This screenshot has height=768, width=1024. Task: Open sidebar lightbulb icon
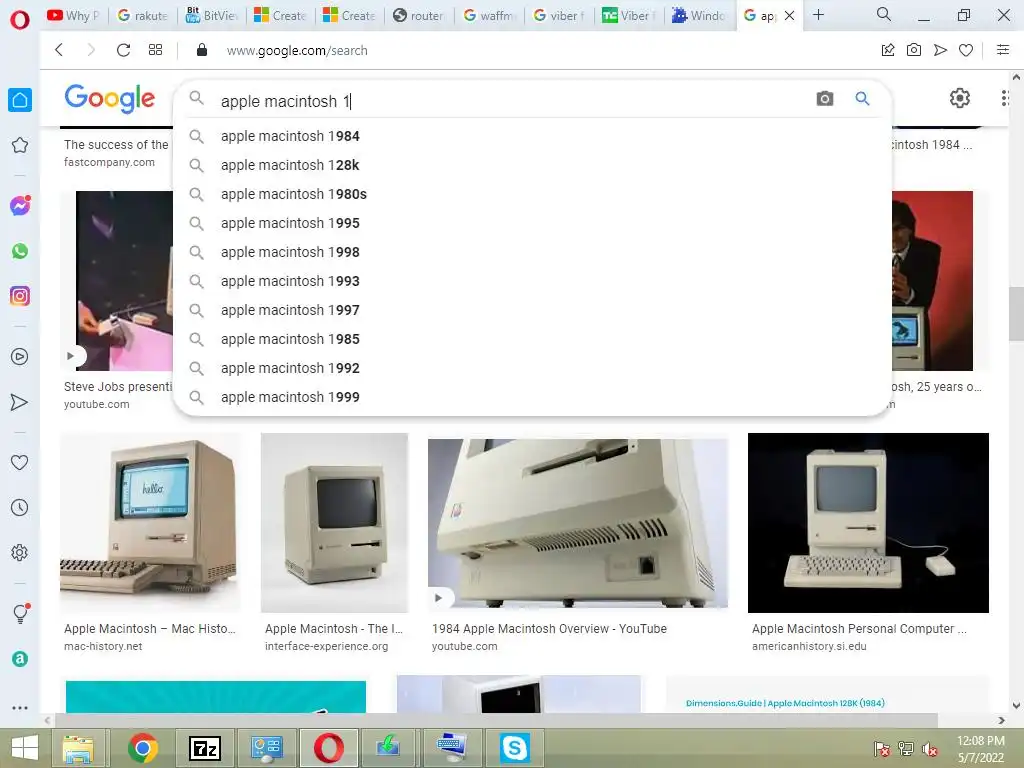[x=20, y=613]
